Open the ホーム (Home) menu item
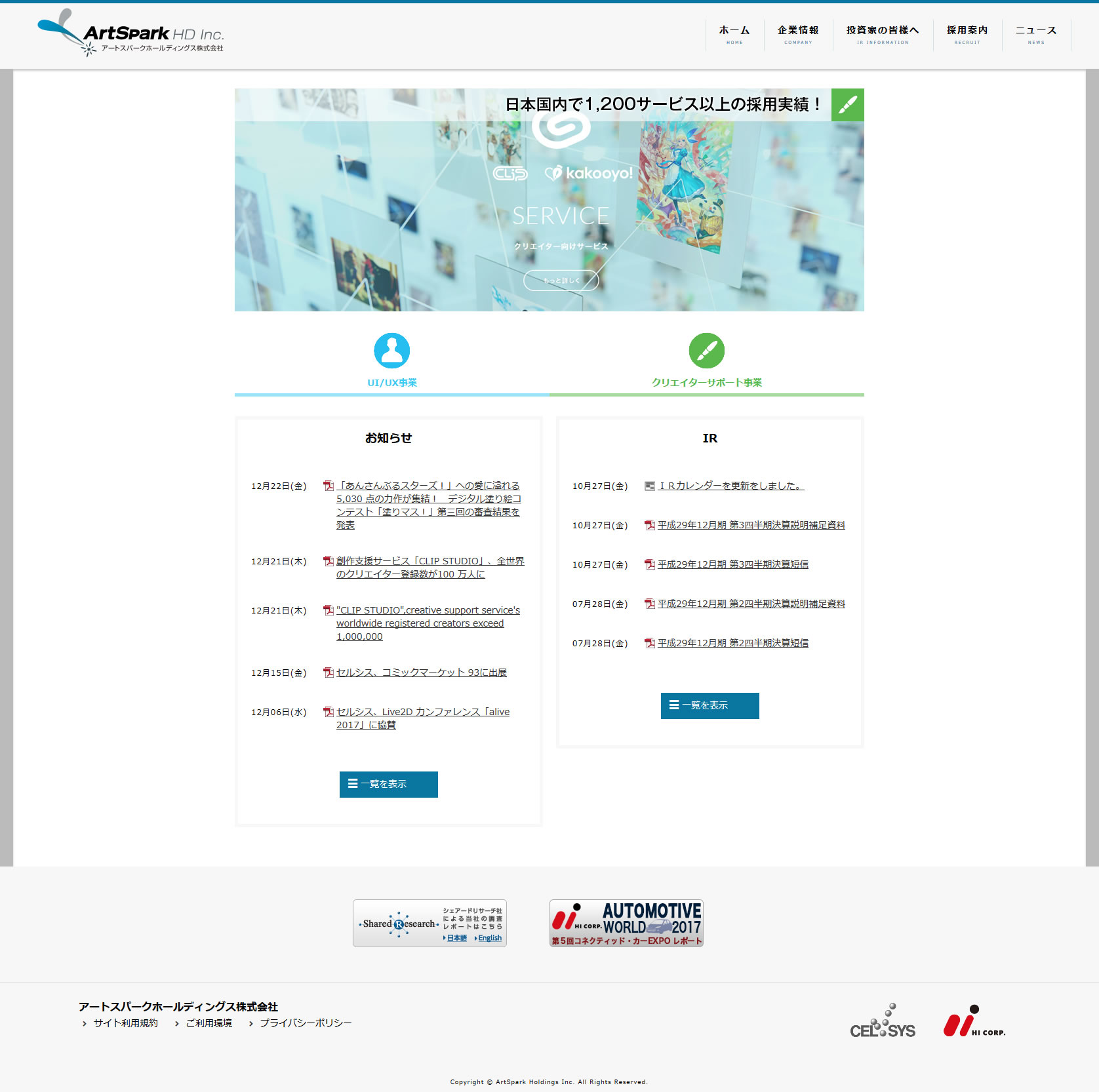 pos(734,35)
